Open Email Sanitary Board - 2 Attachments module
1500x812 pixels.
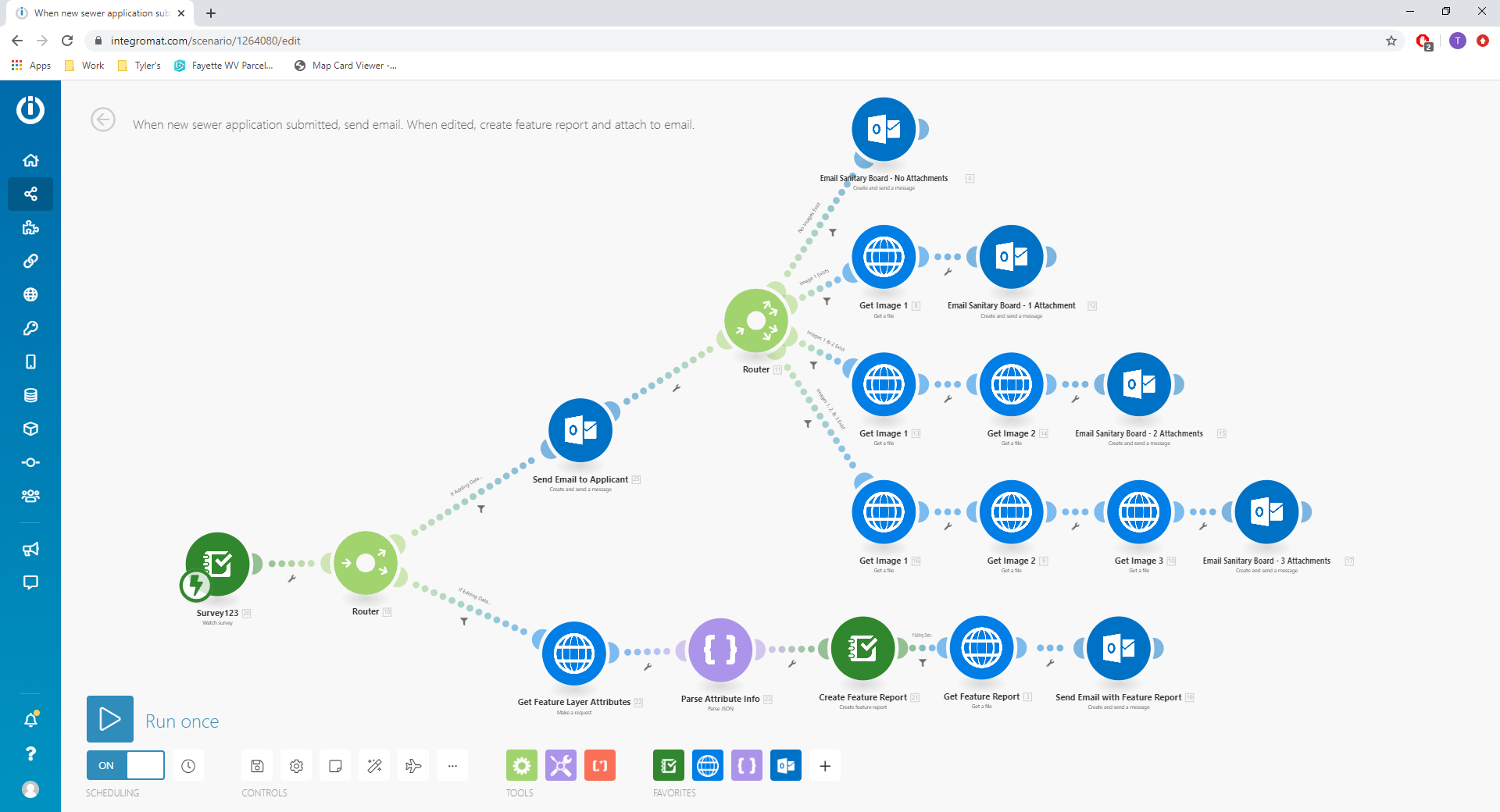[x=1139, y=384]
